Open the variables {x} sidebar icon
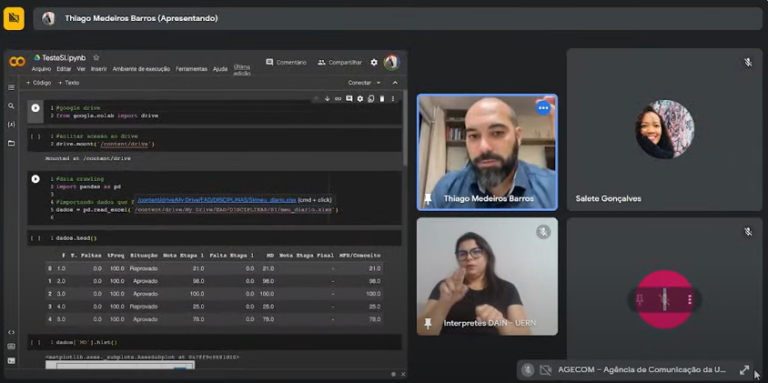768x383 pixels. [11, 124]
